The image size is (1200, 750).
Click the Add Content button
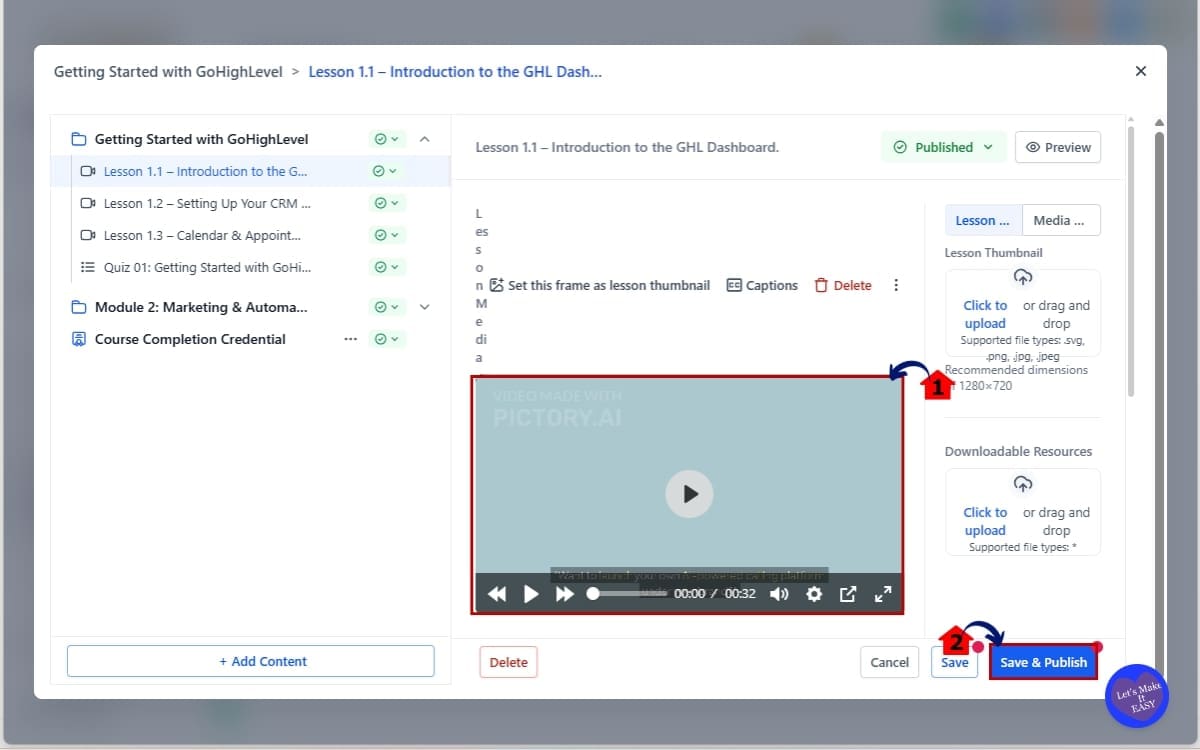point(250,661)
